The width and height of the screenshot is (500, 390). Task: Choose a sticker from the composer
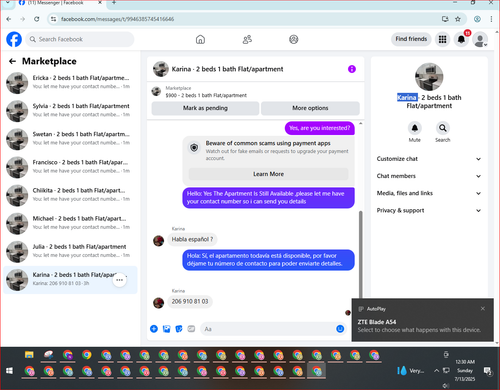pyautogui.click(x=179, y=329)
